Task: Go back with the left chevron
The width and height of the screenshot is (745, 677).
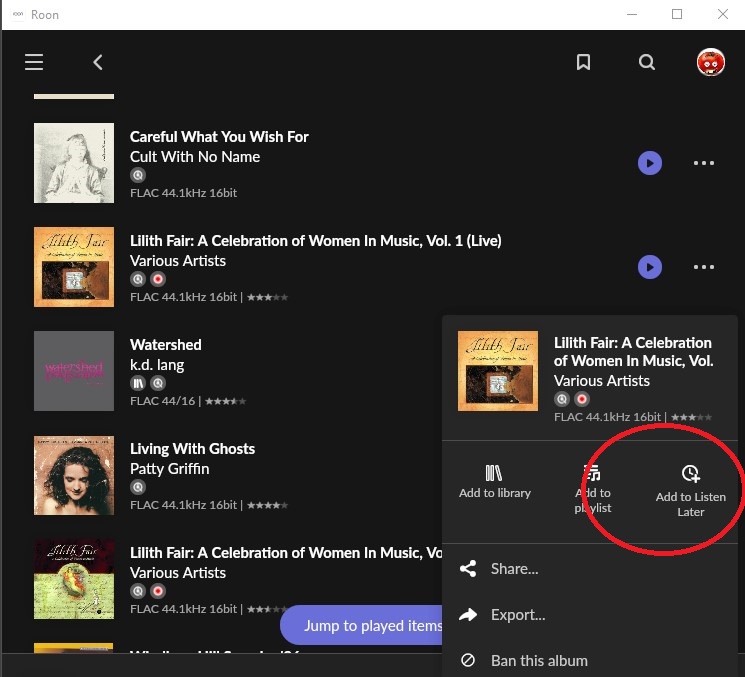Action: coord(98,62)
